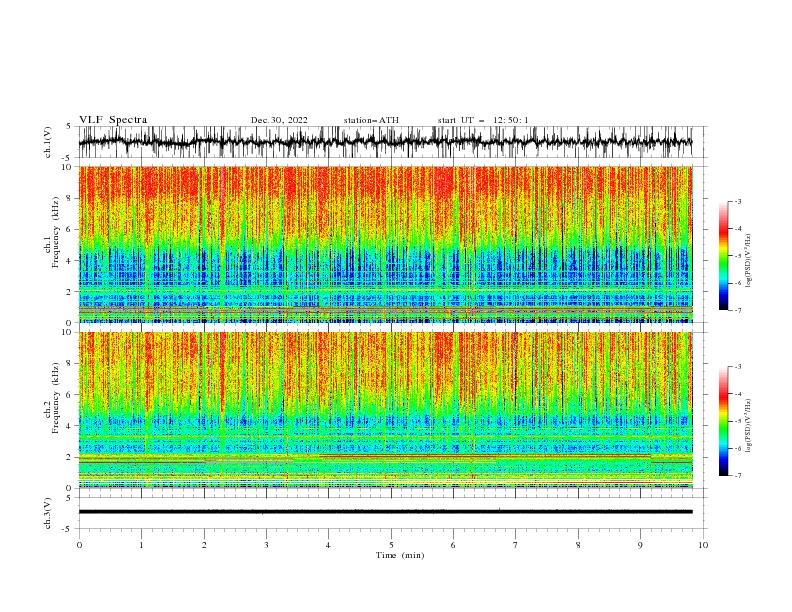
Task: Click time axis tick label '7'
Action: coord(516,545)
